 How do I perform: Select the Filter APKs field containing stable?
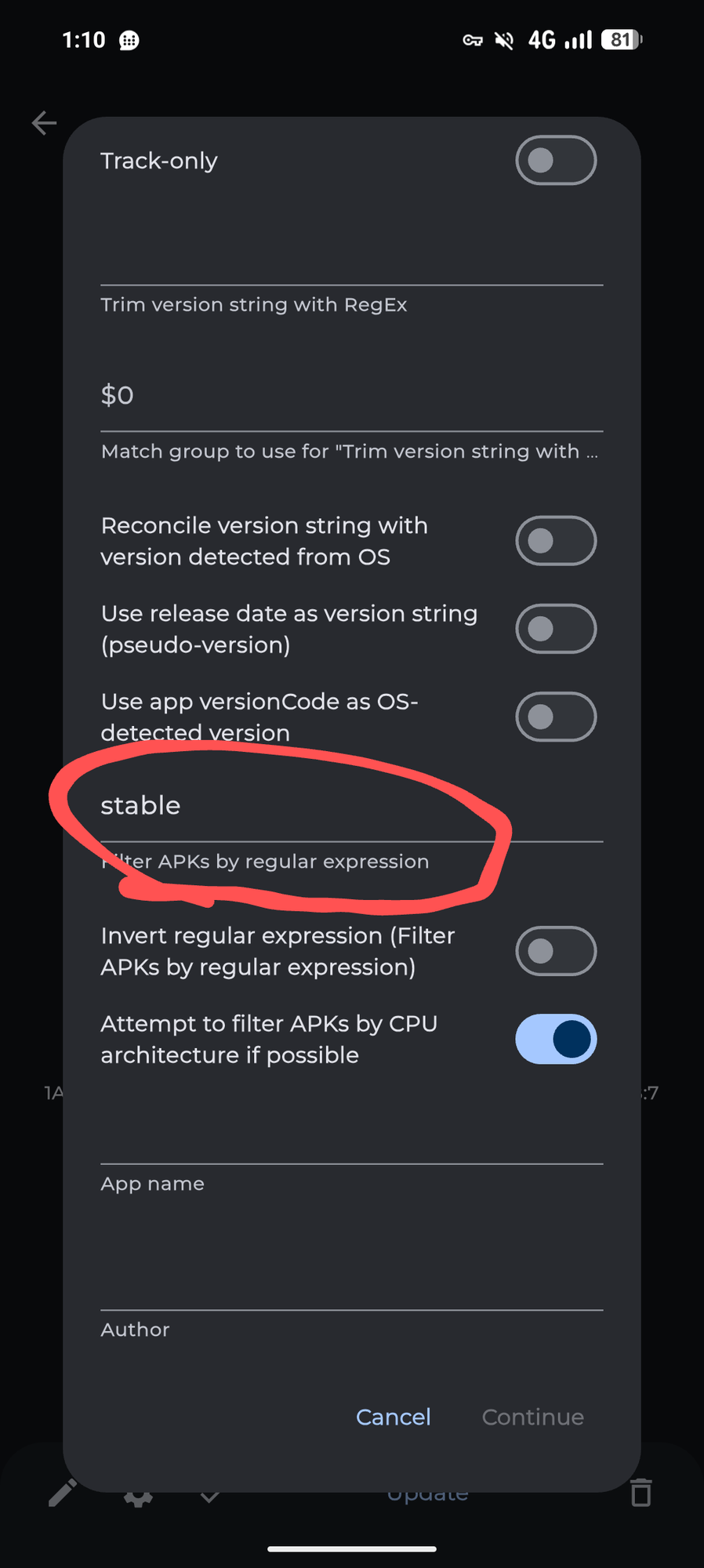351,806
